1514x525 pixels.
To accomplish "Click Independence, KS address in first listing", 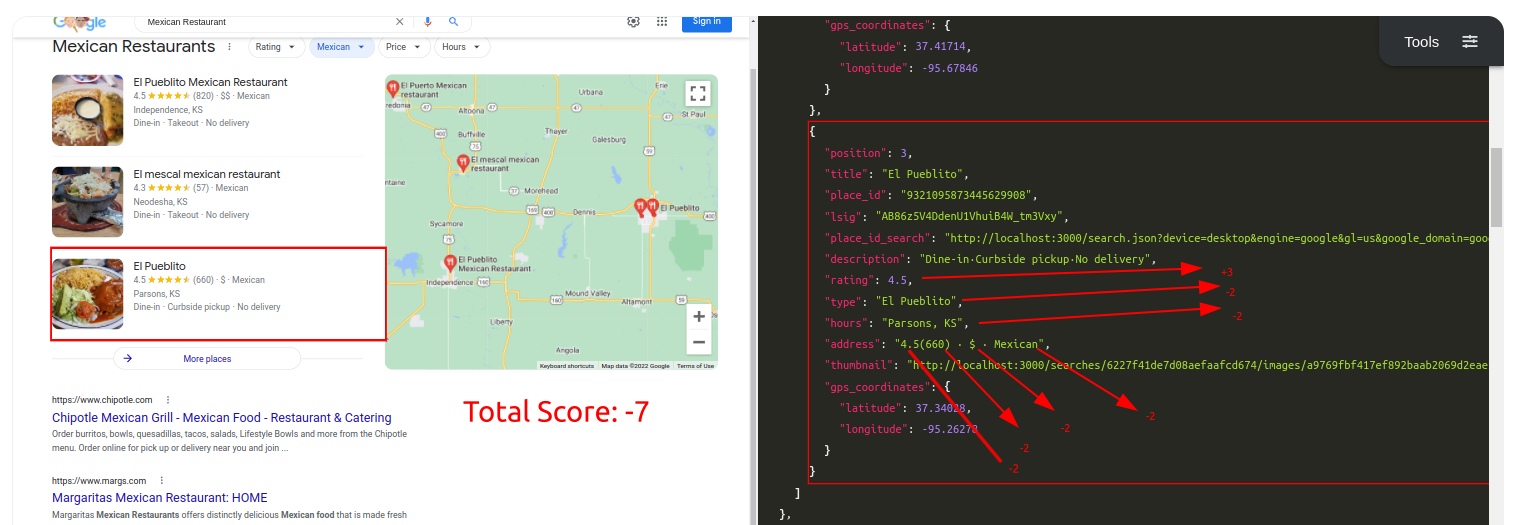I will [x=166, y=110].
